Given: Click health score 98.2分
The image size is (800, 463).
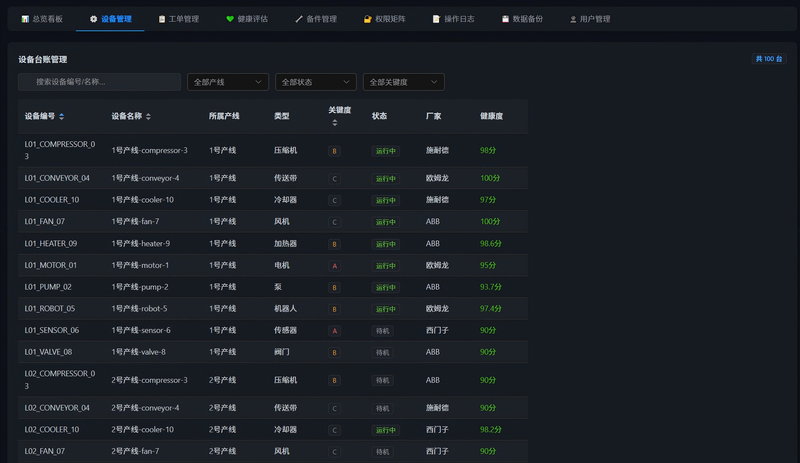Looking at the screenshot, I should 491,429.
